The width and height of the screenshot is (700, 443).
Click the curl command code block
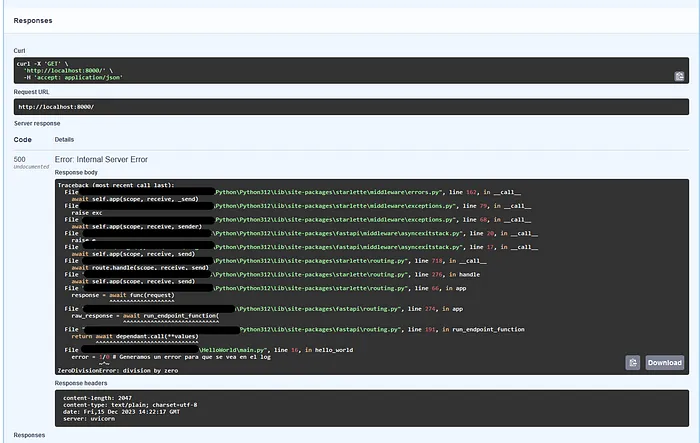[351, 71]
